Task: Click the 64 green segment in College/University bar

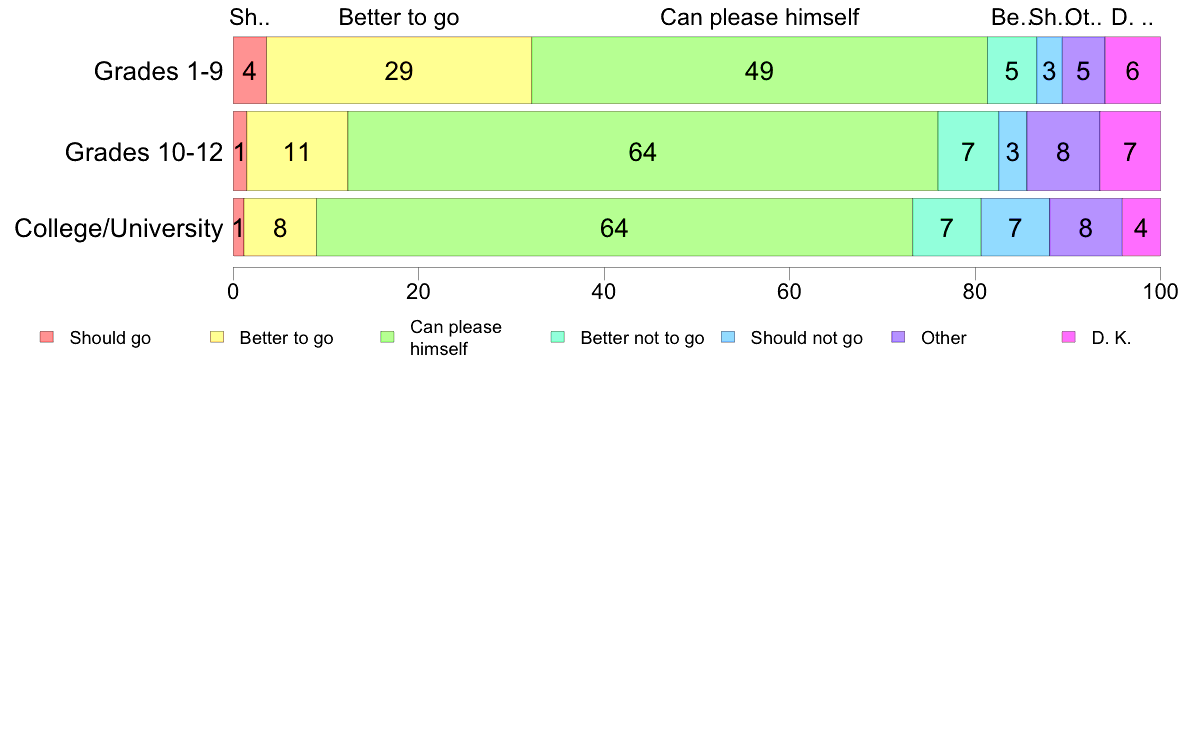Action: point(614,228)
